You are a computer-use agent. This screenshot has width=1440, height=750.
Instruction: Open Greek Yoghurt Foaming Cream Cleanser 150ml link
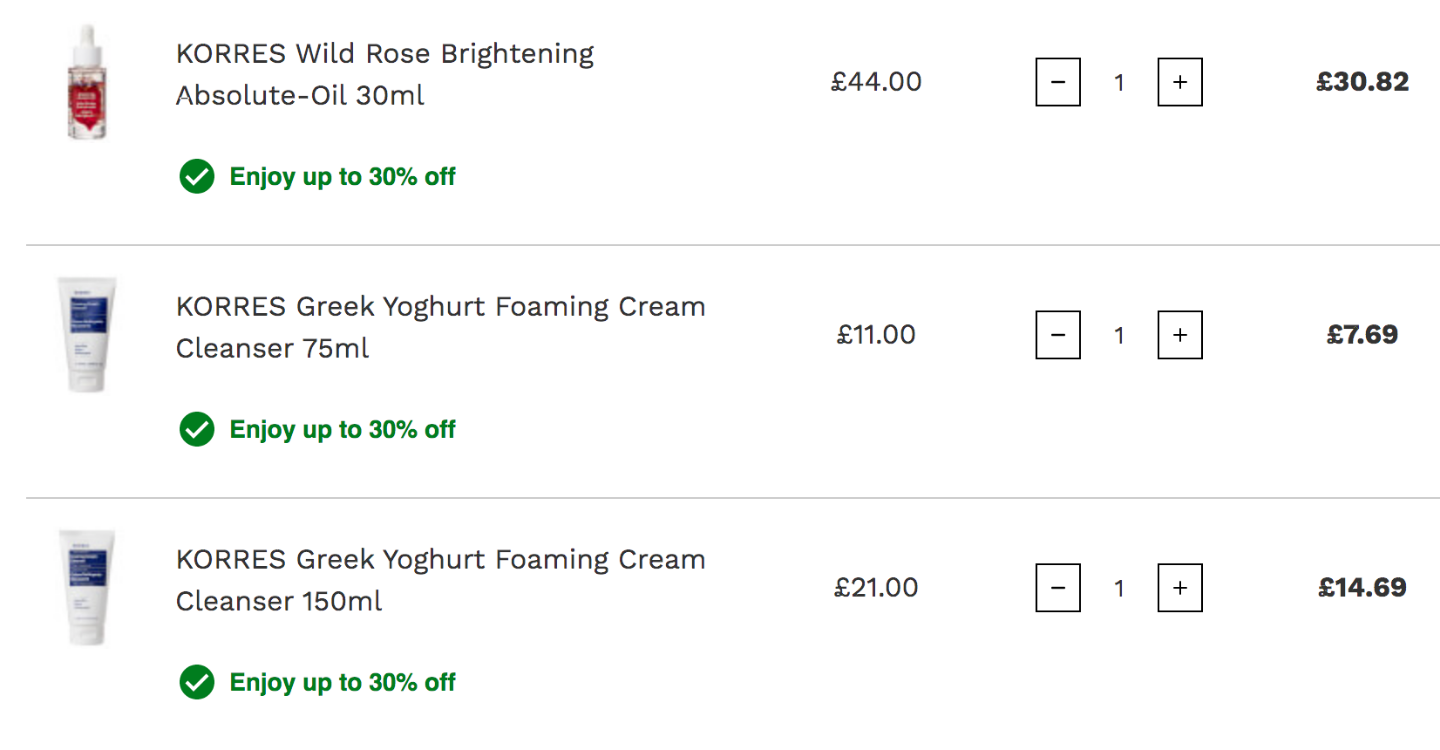(441, 580)
